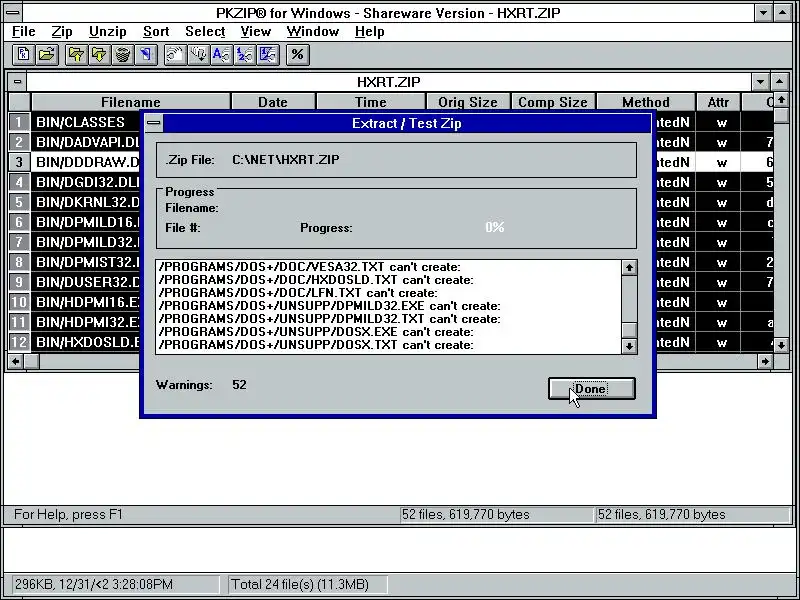Click Done in the Extract dialog
Image resolution: width=800 pixels, height=600 pixels.
point(592,389)
